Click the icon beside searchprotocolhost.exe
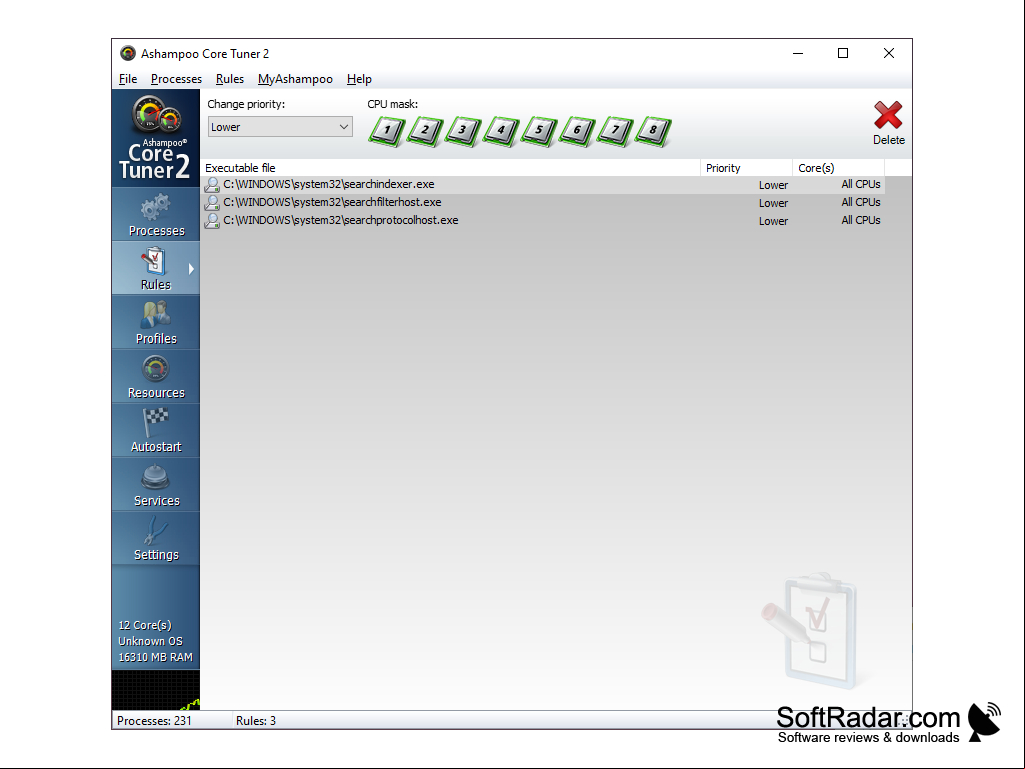Image resolution: width=1025 pixels, height=769 pixels. tap(212, 221)
